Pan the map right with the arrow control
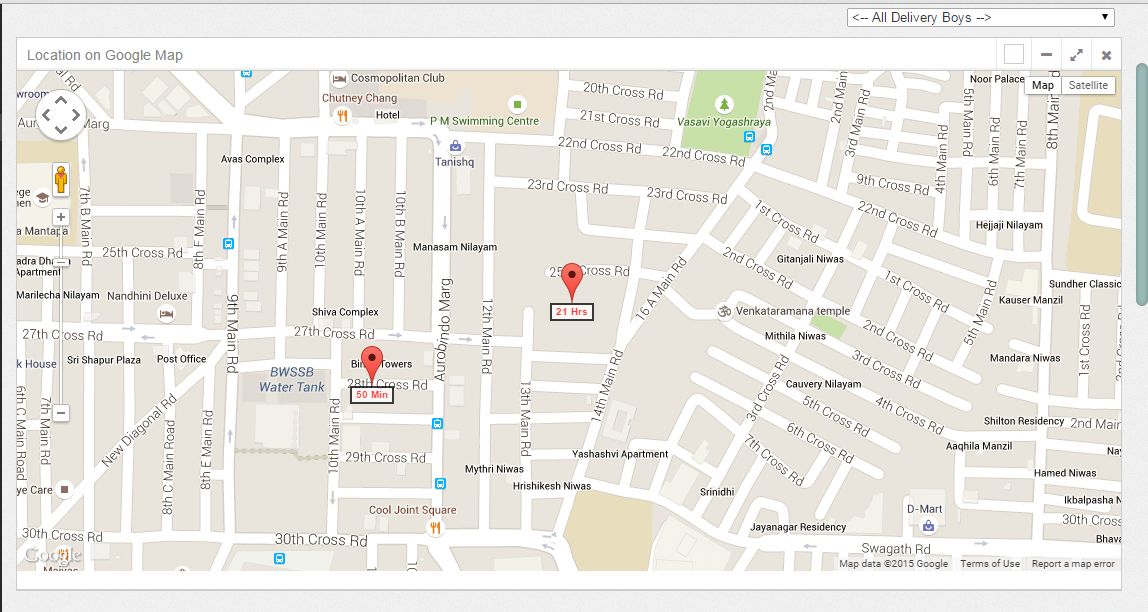Image resolution: width=1148 pixels, height=612 pixels. (75, 115)
